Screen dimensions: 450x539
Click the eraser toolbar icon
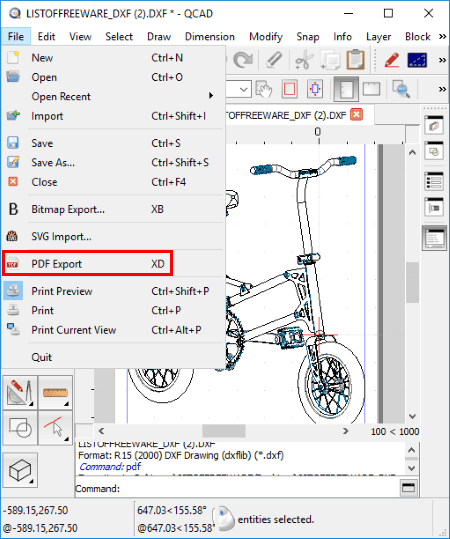tap(274, 60)
